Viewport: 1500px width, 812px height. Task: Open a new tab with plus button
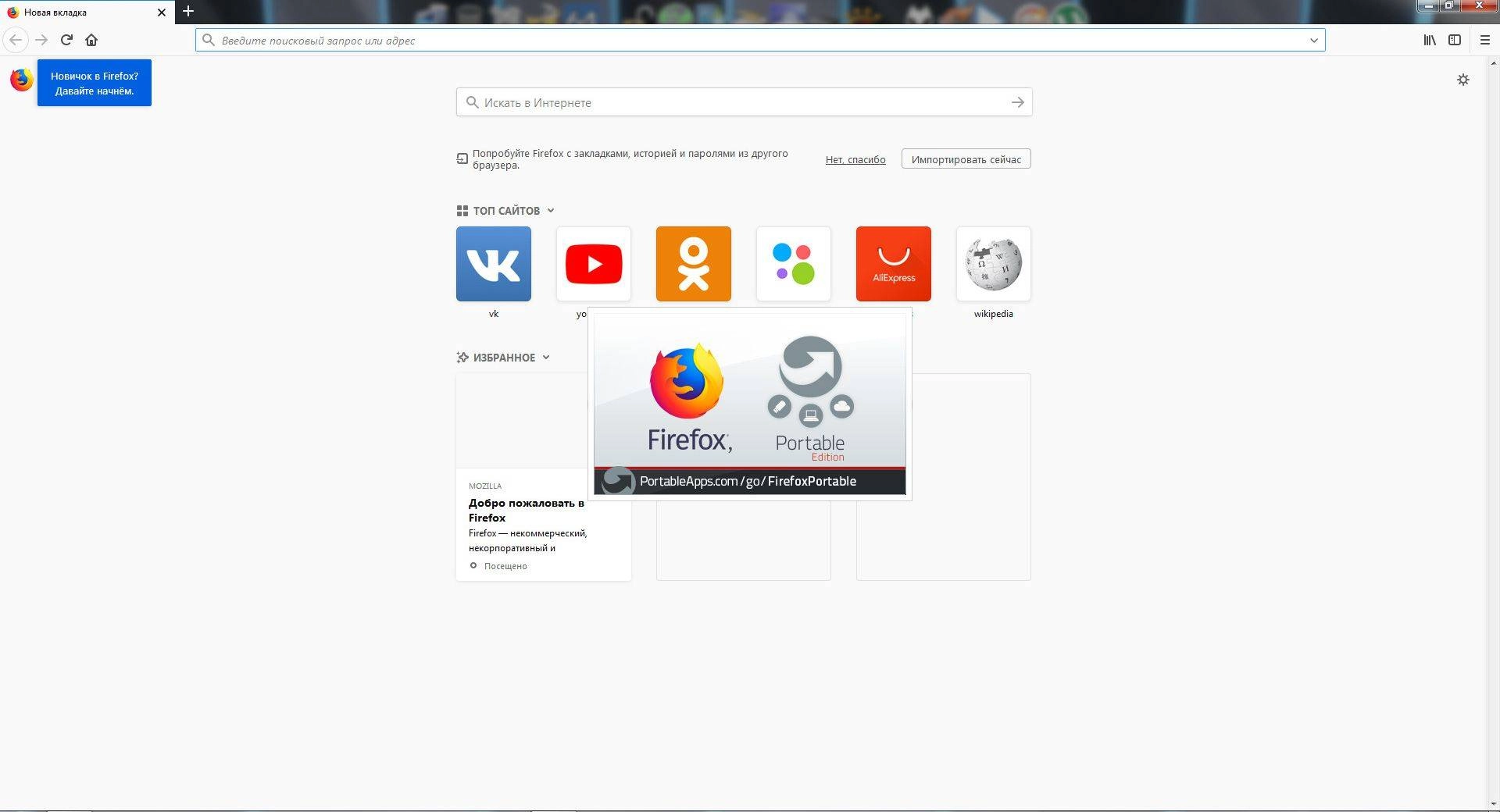click(x=187, y=12)
